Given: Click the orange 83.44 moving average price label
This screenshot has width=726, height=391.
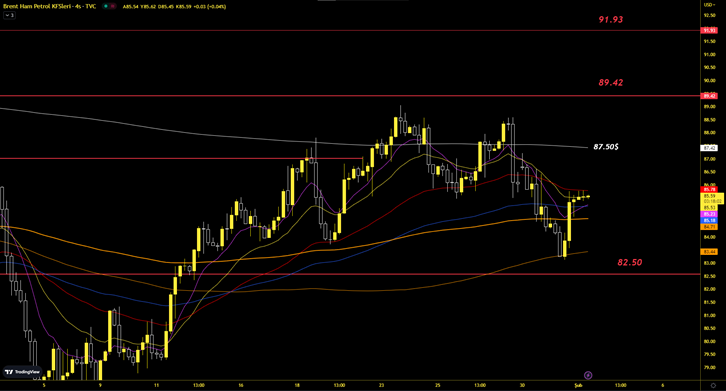Looking at the screenshot, I should 709,252.
